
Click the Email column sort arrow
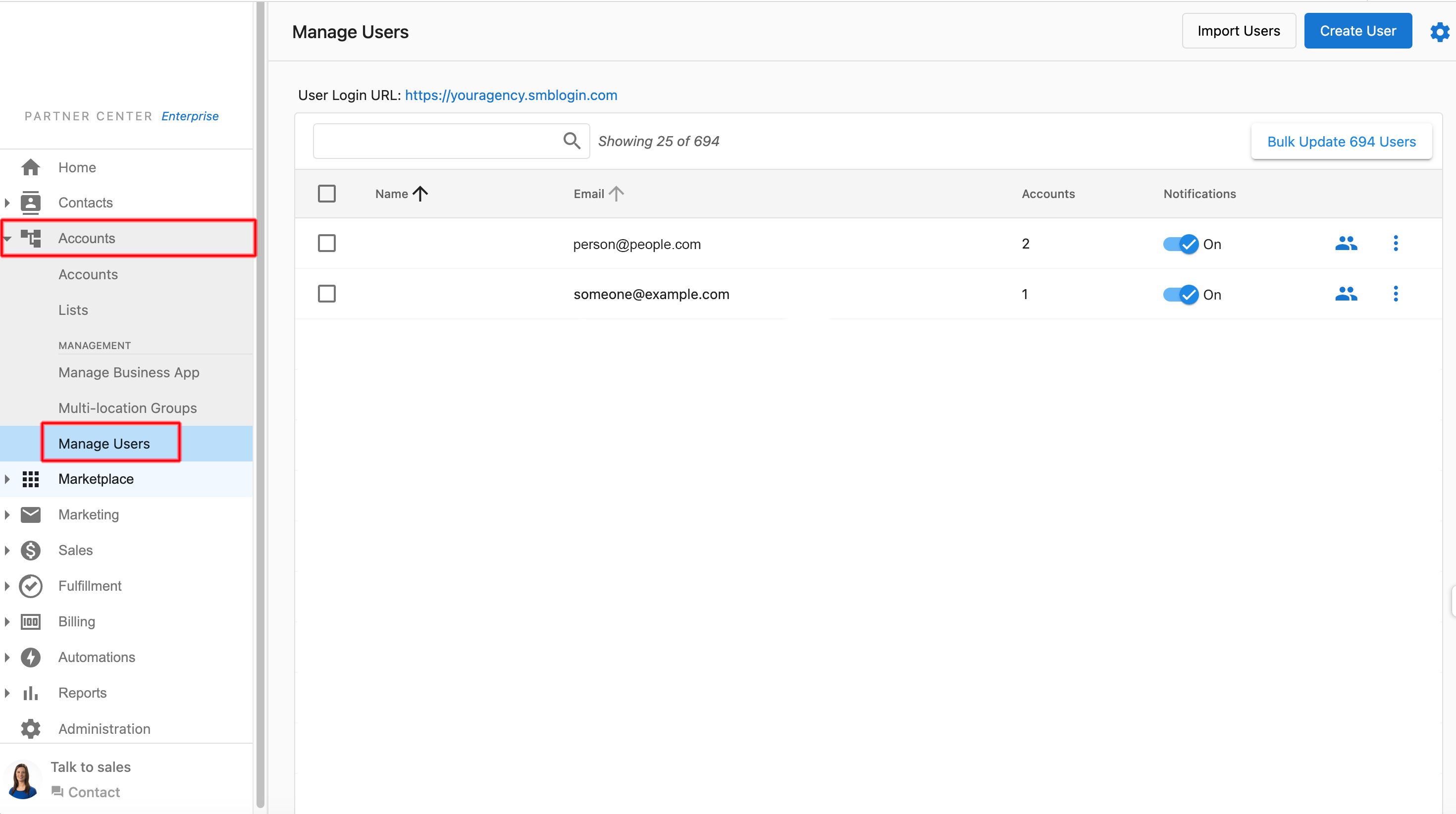(x=616, y=194)
